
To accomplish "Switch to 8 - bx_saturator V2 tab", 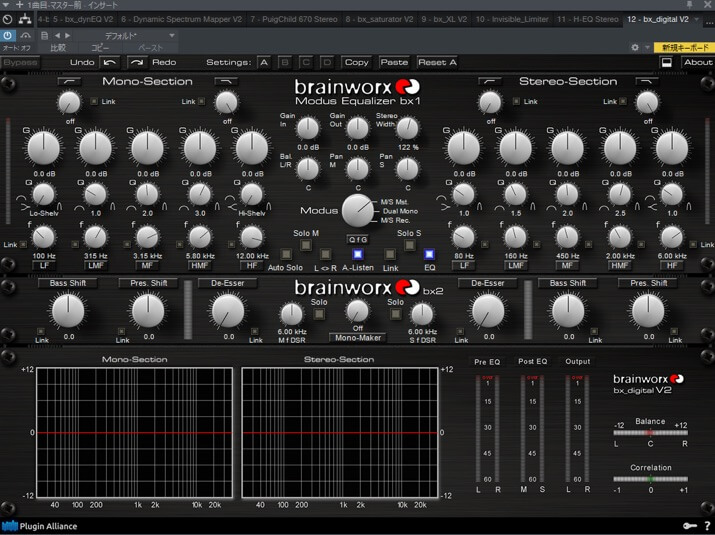I will coord(379,19).
